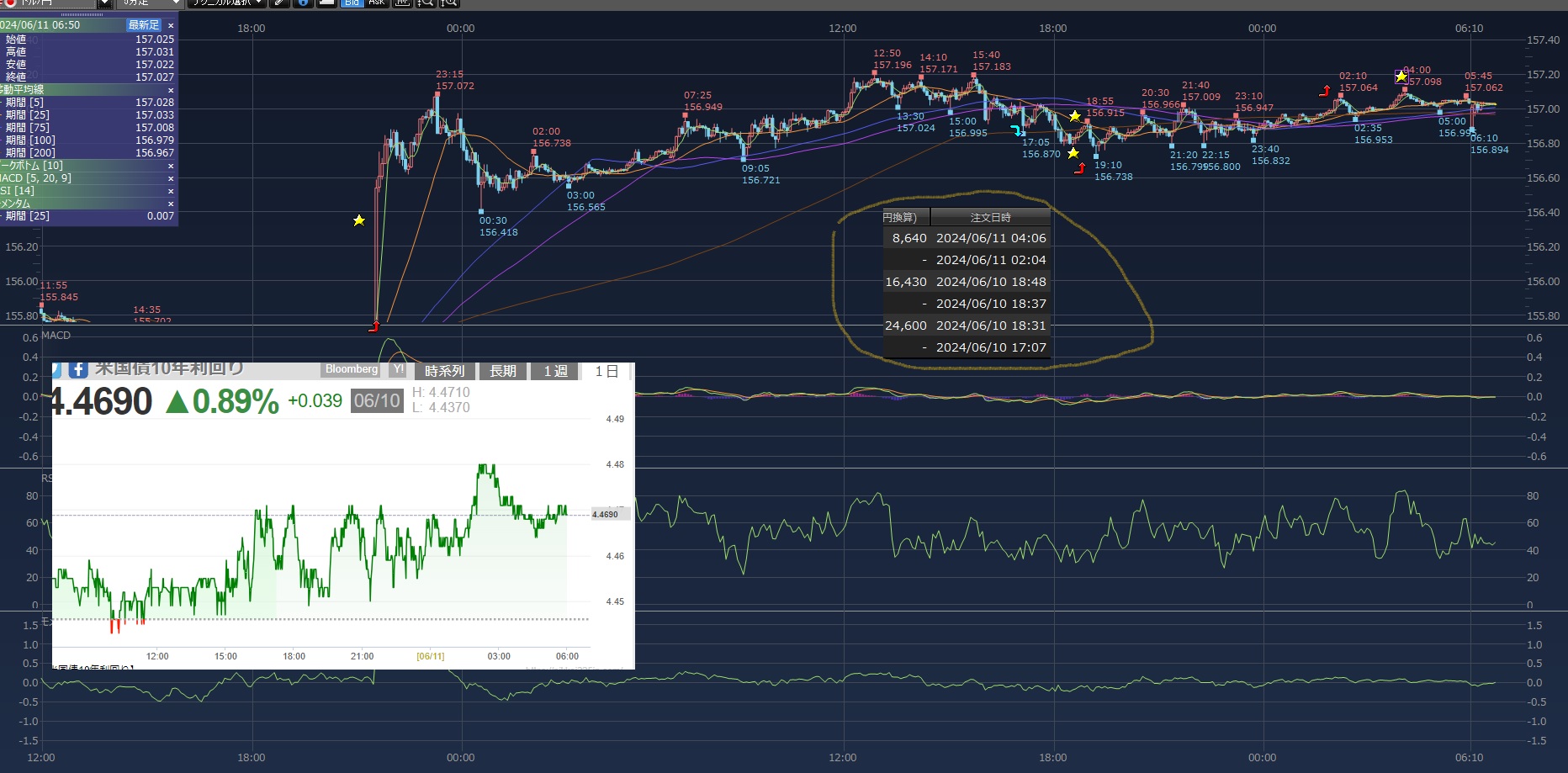This screenshot has width=1568, height=773.
Task: Switch to Ask price display
Action: [376, 3]
